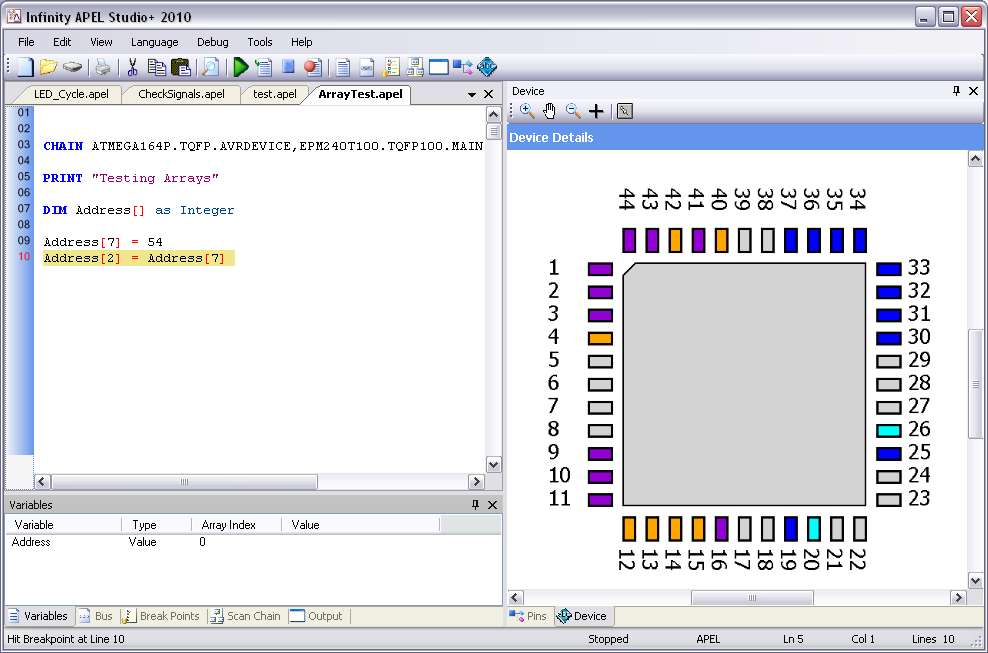Click the red breakpoint toolbar icon
The width and height of the screenshot is (988, 653).
[312, 68]
